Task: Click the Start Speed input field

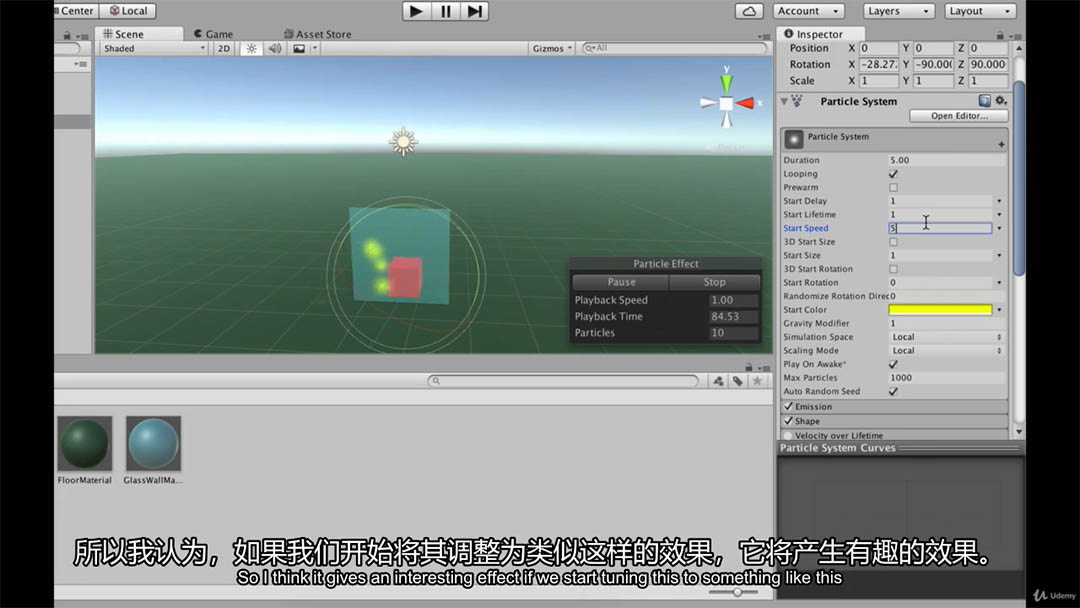Action: (x=940, y=228)
